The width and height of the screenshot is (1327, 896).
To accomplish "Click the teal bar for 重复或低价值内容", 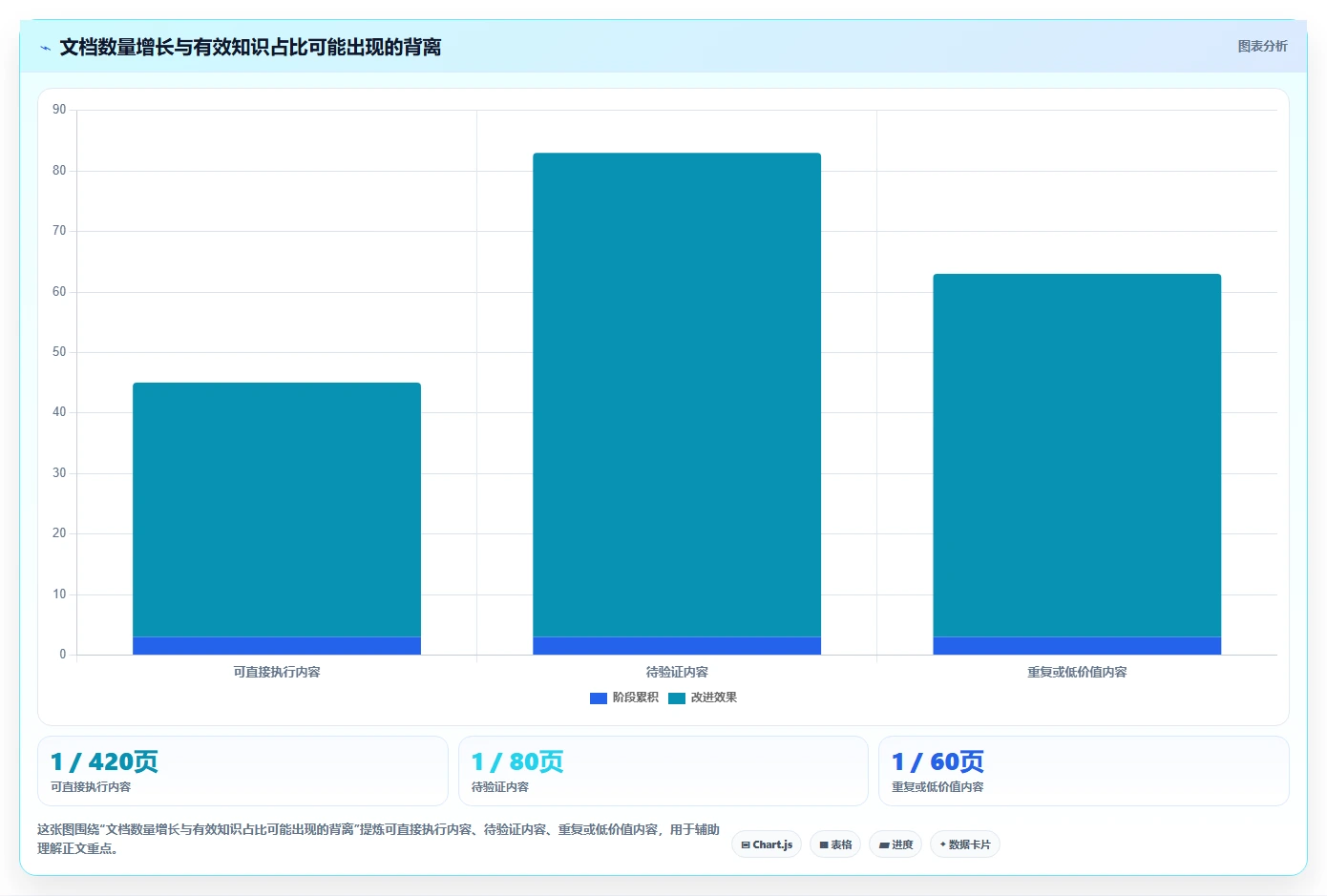I will (x=1077, y=455).
